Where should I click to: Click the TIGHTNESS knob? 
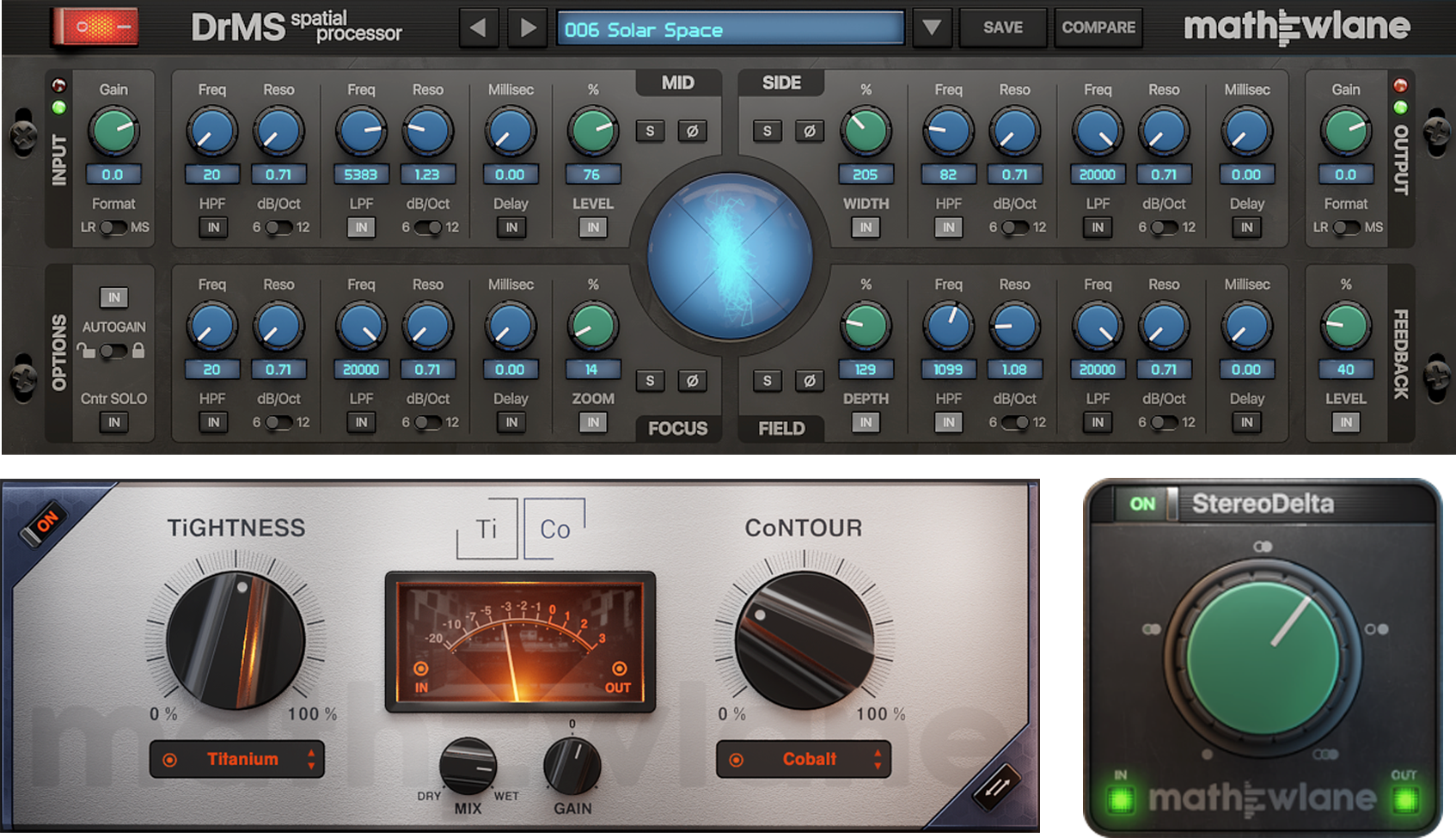pyautogui.click(x=235, y=640)
